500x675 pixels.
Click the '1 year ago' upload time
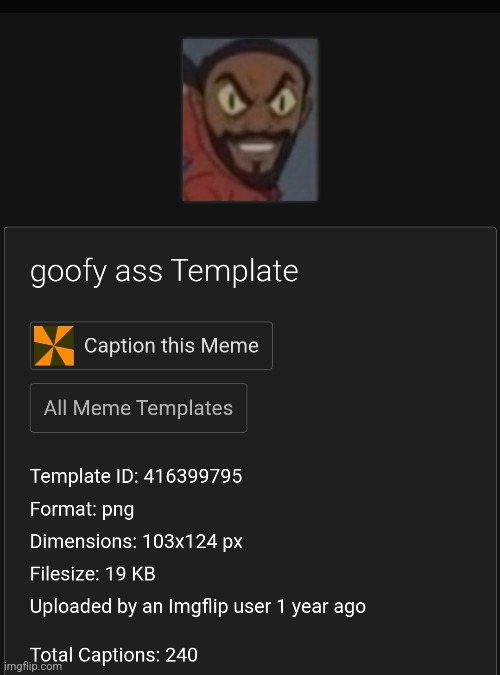coord(321,607)
